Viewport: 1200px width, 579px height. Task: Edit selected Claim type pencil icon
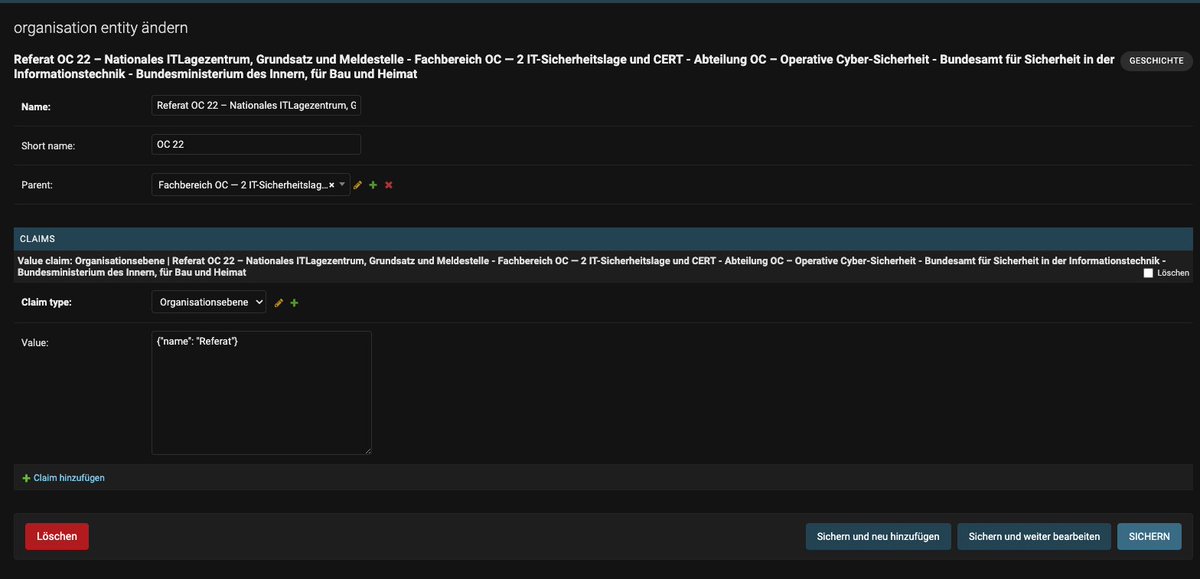click(x=279, y=302)
